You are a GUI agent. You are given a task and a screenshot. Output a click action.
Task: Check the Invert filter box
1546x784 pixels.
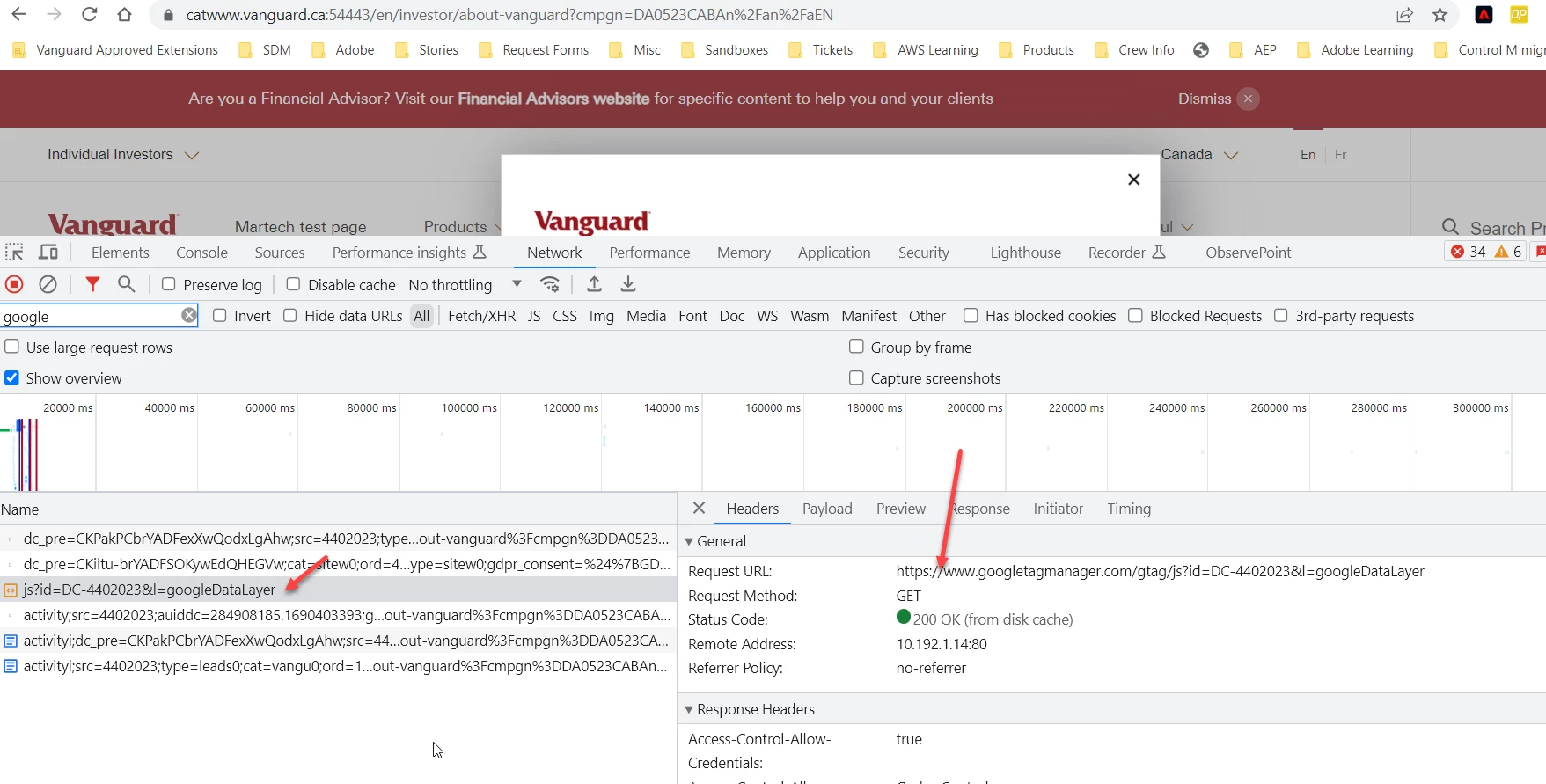tap(220, 316)
